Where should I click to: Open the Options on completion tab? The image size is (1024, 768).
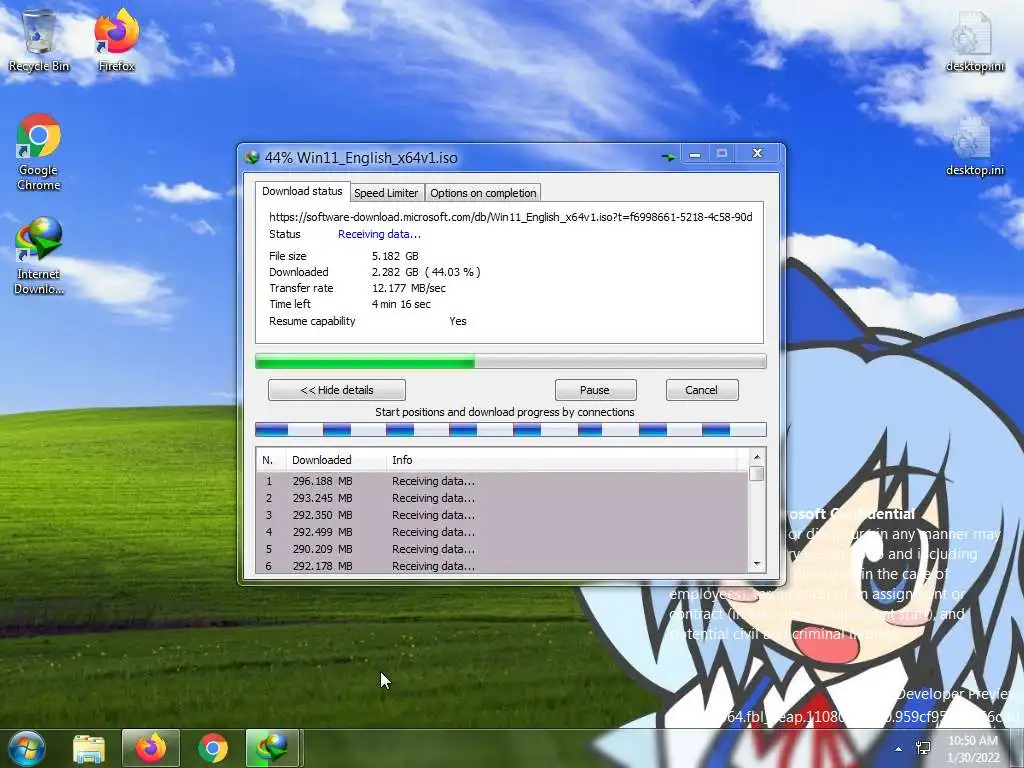(483, 193)
